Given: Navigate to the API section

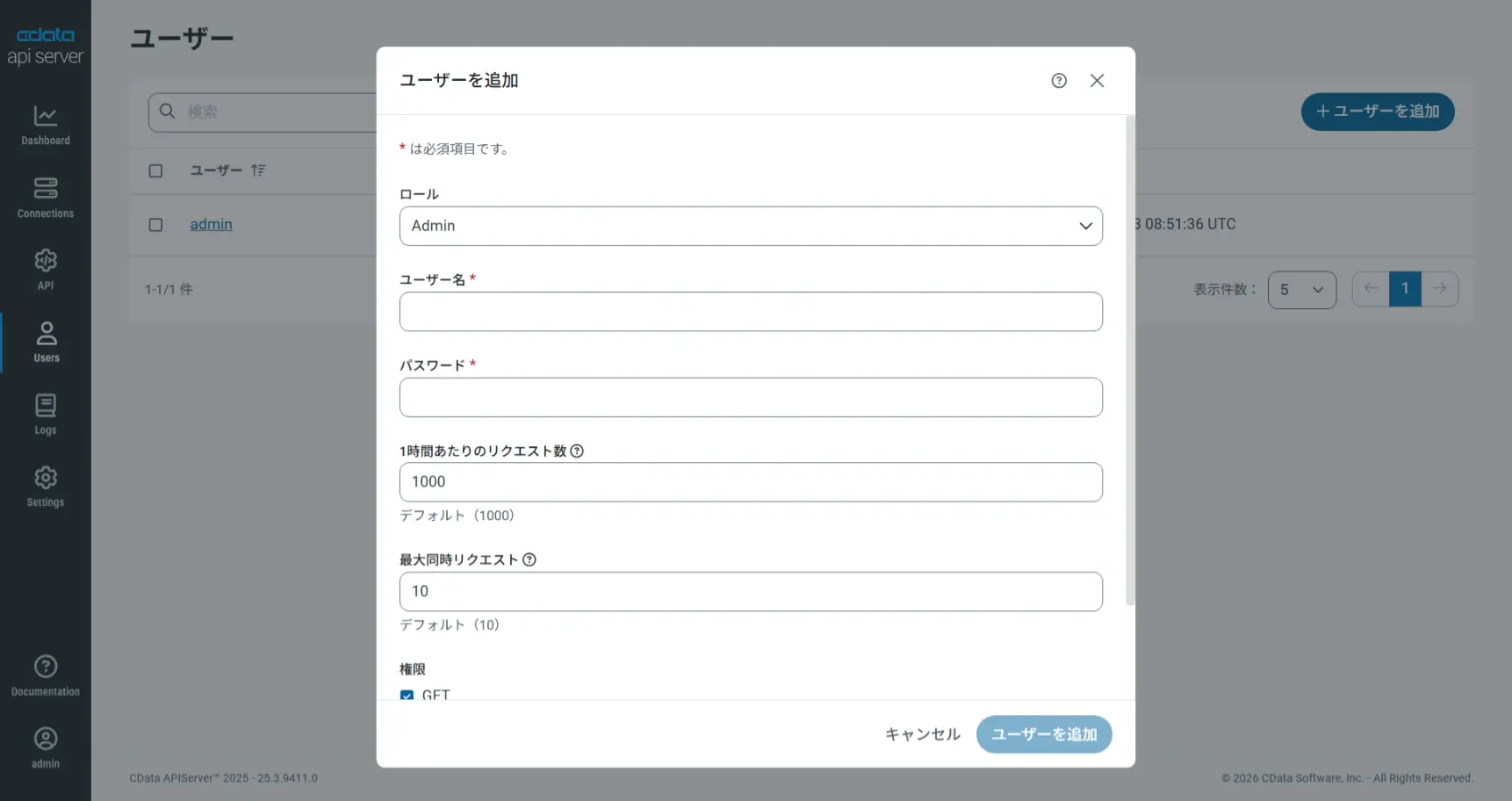Looking at the screenshot, I should click(x=45, y=270).
